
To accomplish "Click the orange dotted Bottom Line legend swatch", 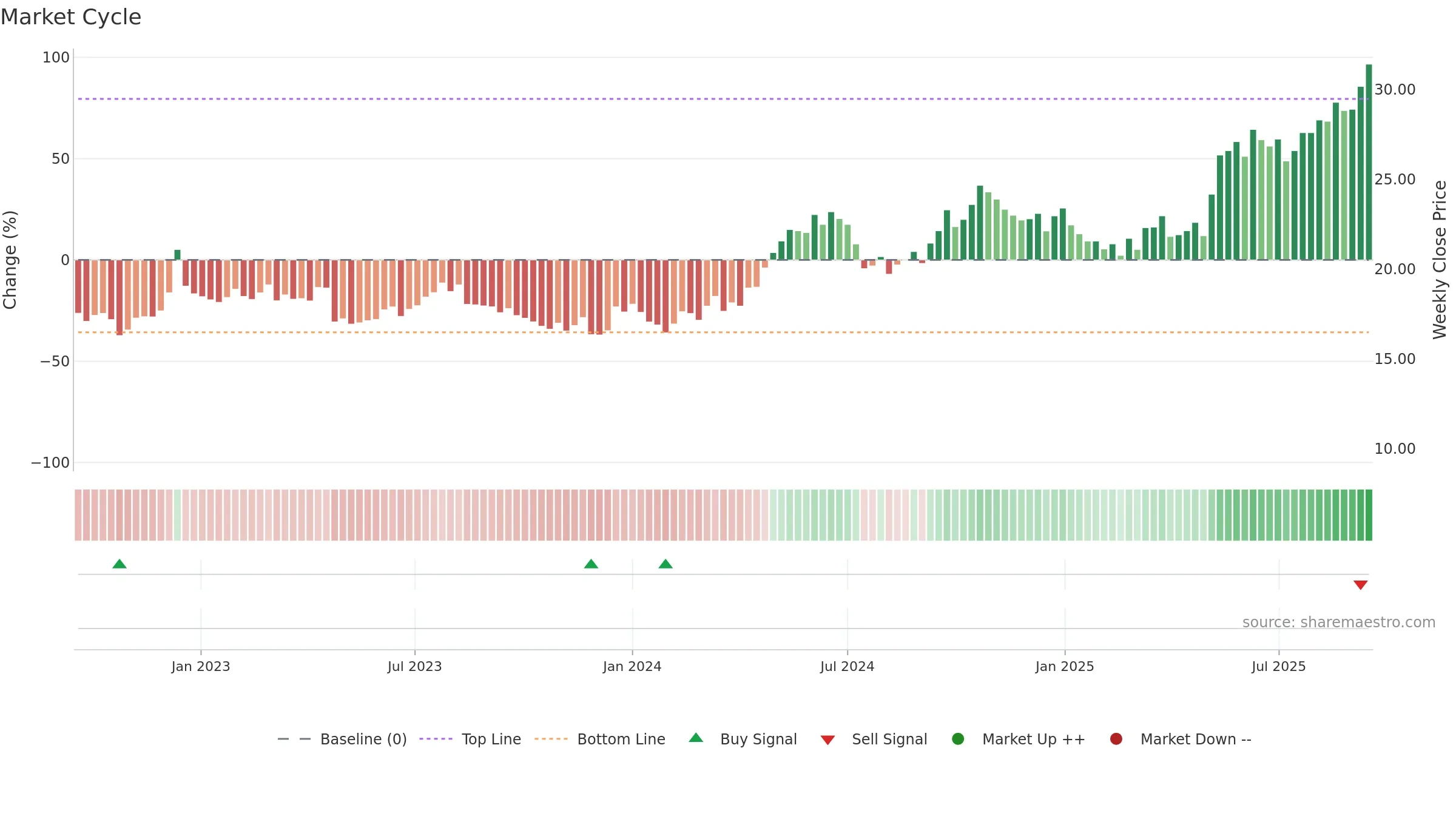I will pos(551,739).
